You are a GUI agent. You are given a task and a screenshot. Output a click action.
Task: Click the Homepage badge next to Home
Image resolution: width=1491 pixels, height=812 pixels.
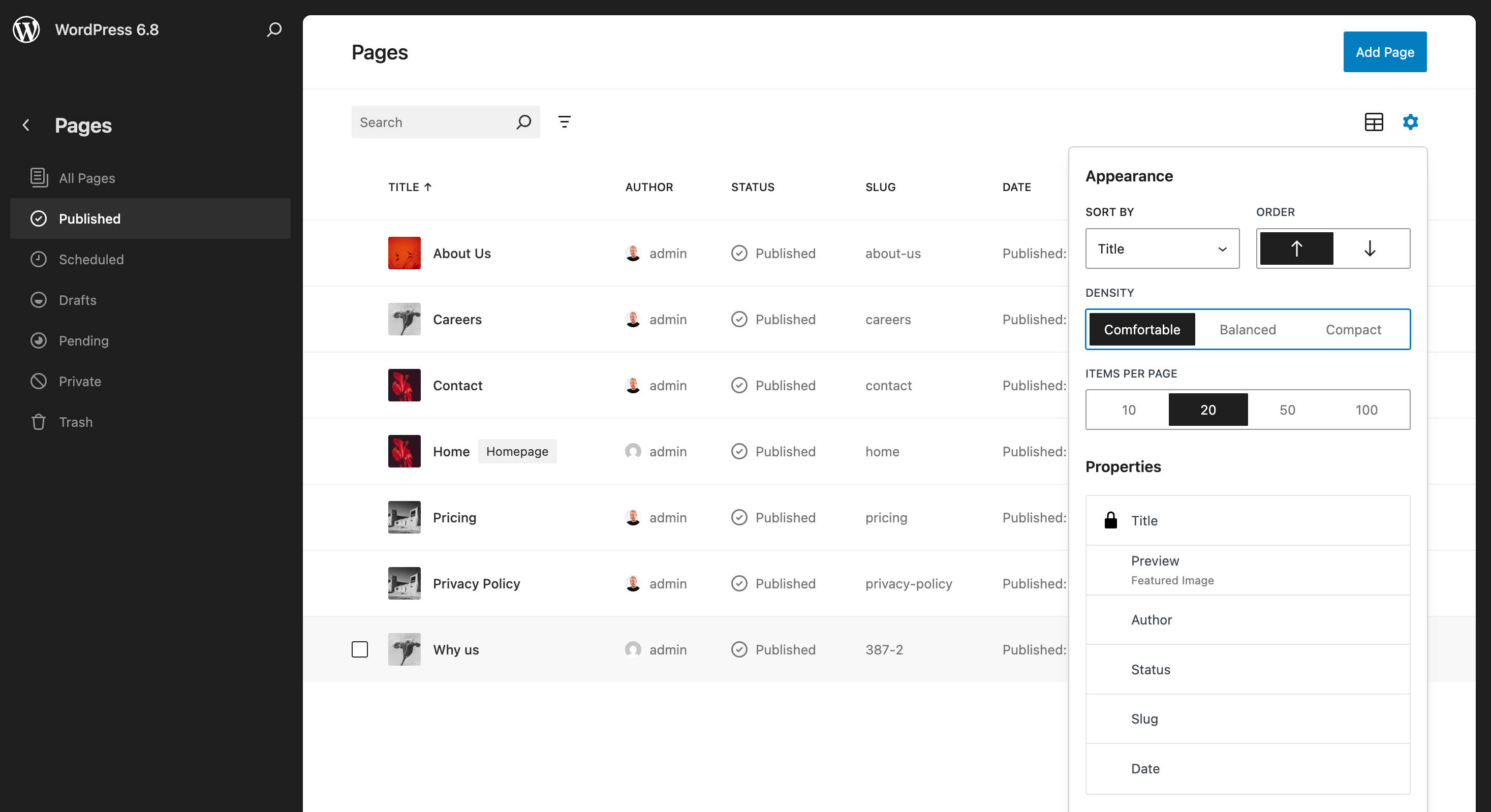click(517, 451)
